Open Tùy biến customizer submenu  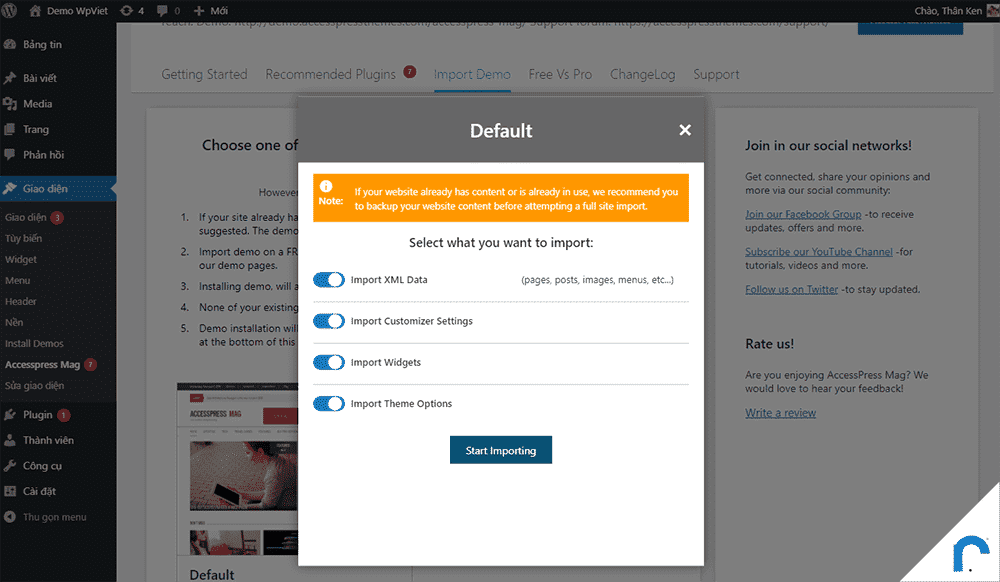[24, 238]
